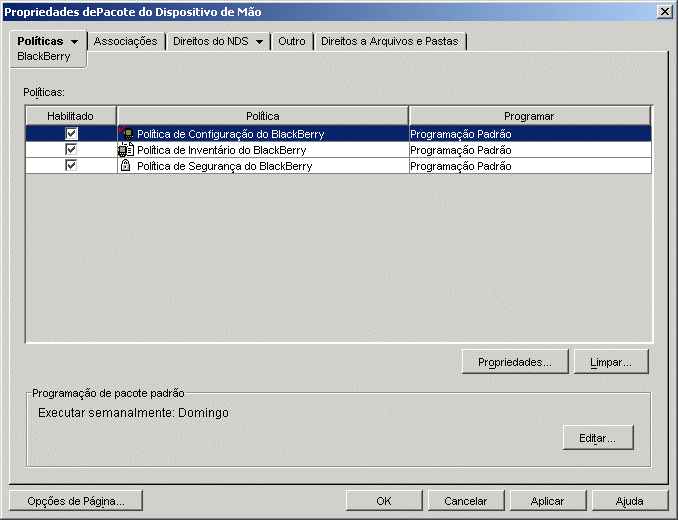Close the Propriedades dialog window
The width and height of the screenshot is (678, 520).
coord(664,12)
